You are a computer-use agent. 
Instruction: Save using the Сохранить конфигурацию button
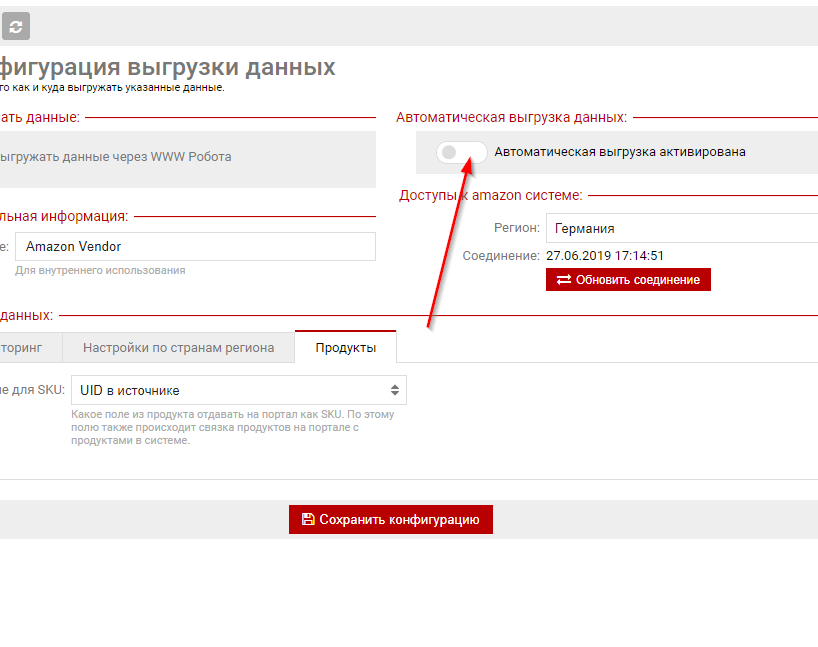(x=391, y=520)
